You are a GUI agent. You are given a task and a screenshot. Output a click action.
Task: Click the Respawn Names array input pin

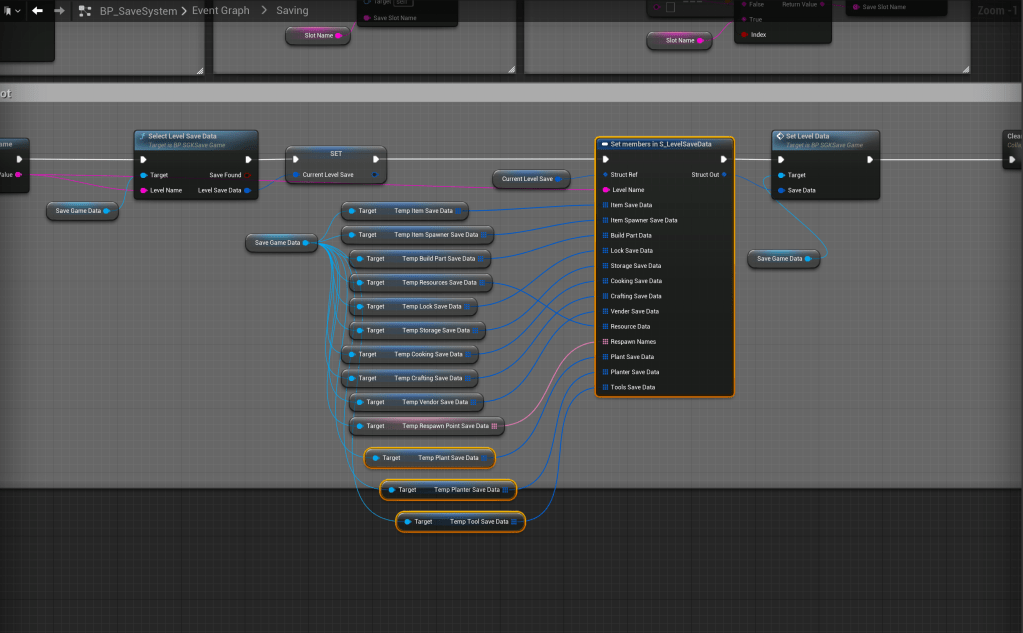point(604,342)
